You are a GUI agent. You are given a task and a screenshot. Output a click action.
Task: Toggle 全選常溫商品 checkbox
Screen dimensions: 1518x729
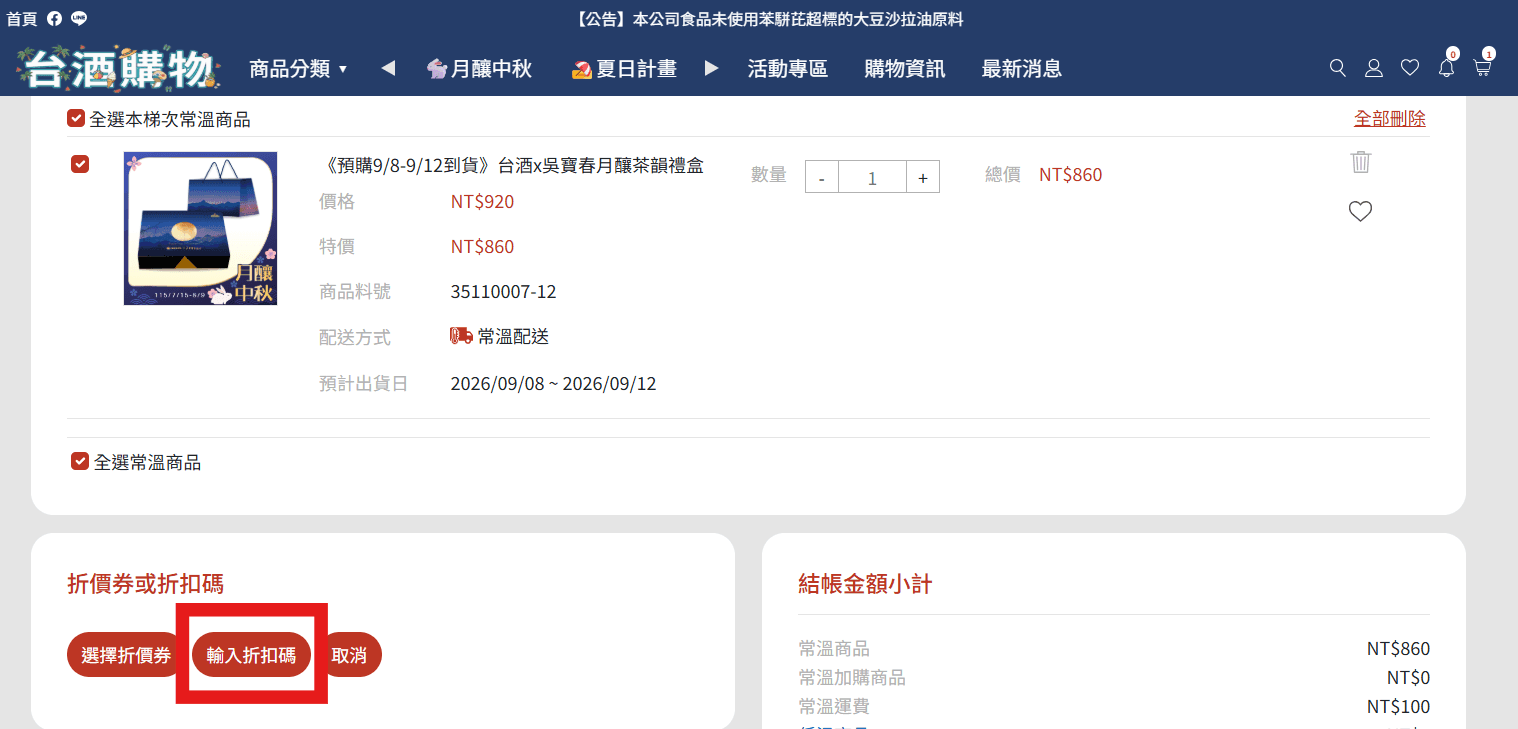(x=80, y=461)
